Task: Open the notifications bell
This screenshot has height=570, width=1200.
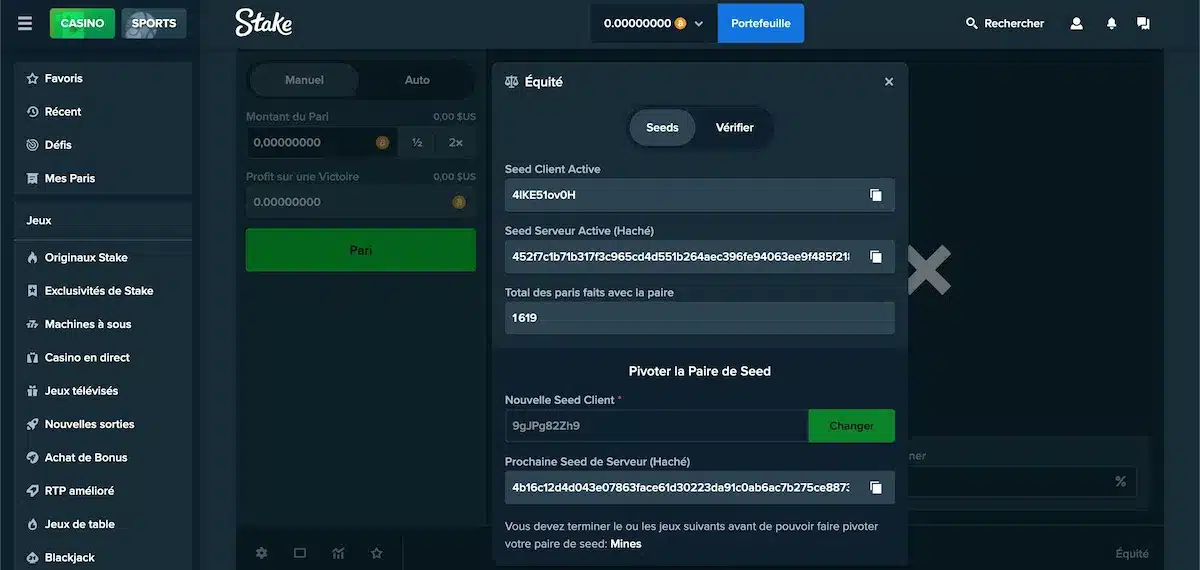Action: tap(1111, 23)
